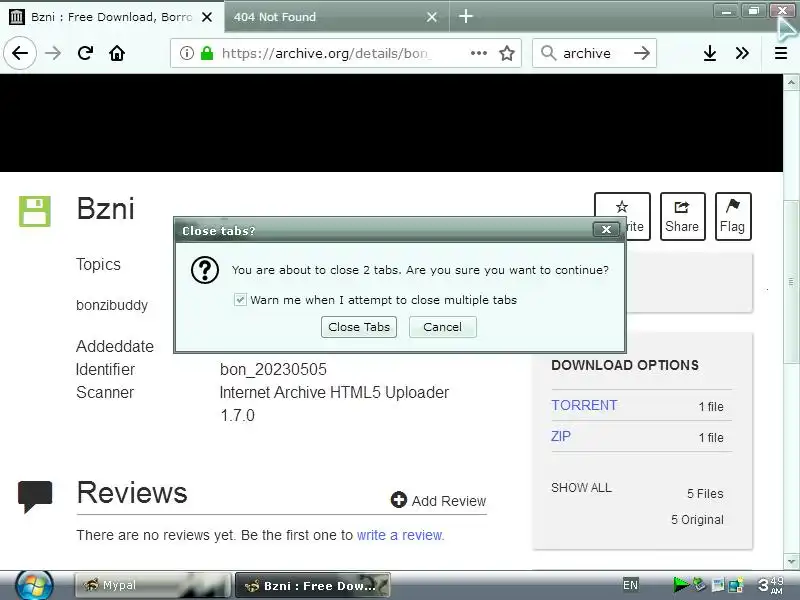Flag this item
800x600 pixels.
(733, 216)
